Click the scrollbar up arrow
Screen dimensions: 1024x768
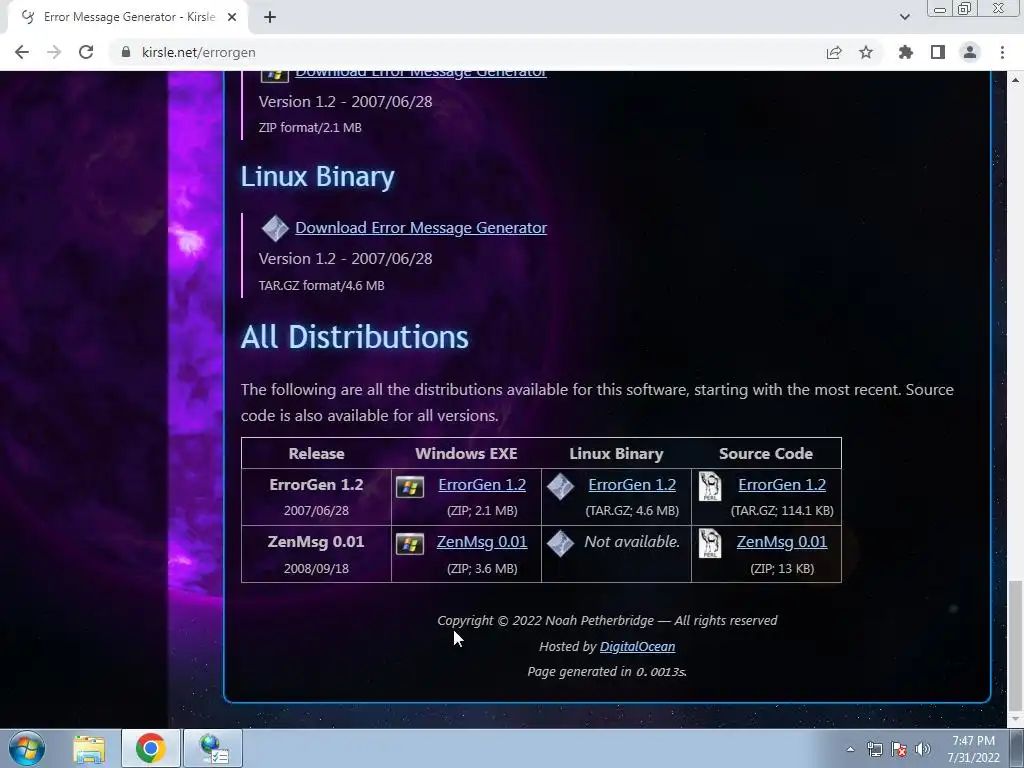pos(1015,80)
